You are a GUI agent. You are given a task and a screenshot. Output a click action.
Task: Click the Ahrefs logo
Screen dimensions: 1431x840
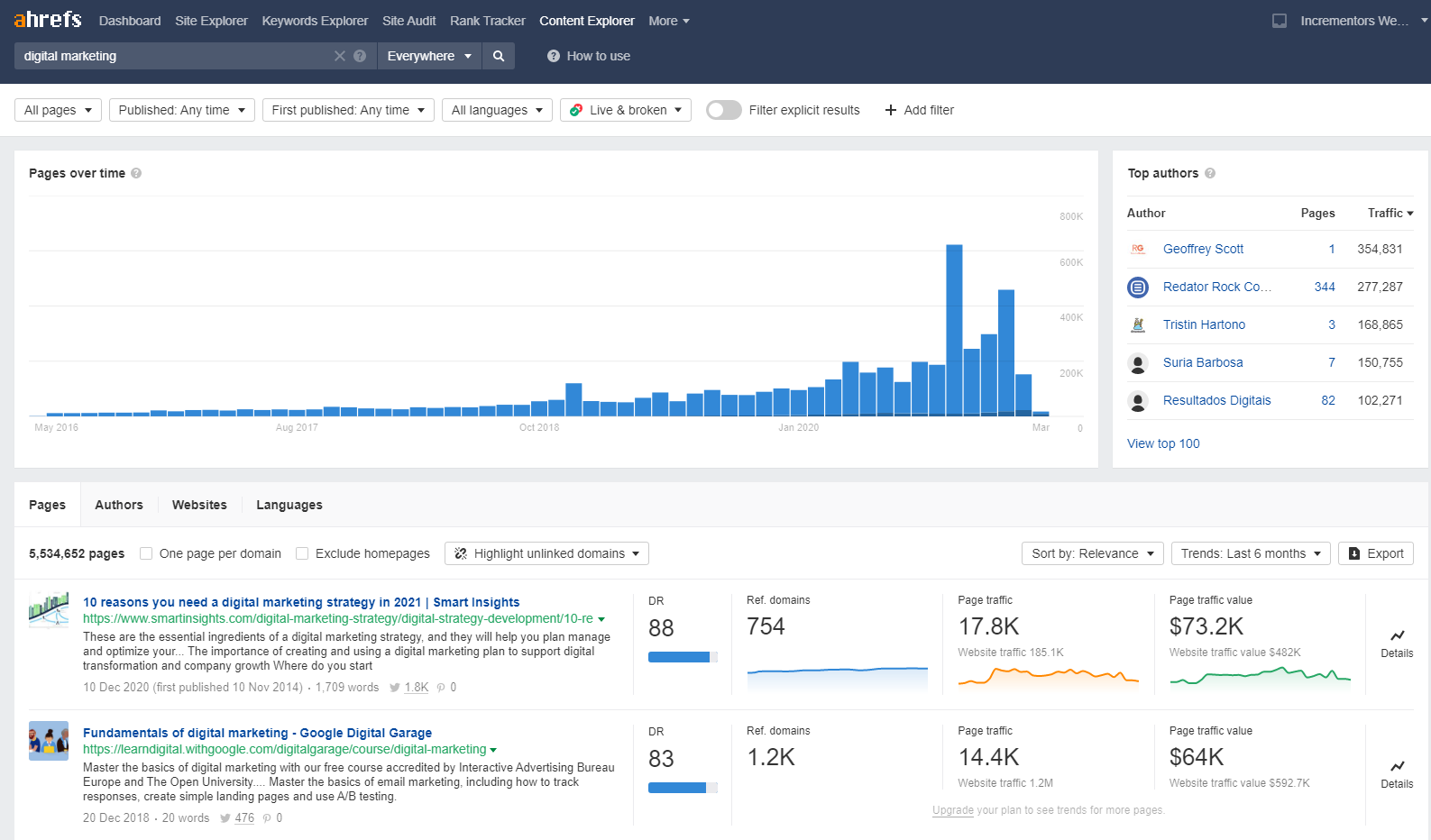[48, 19]
